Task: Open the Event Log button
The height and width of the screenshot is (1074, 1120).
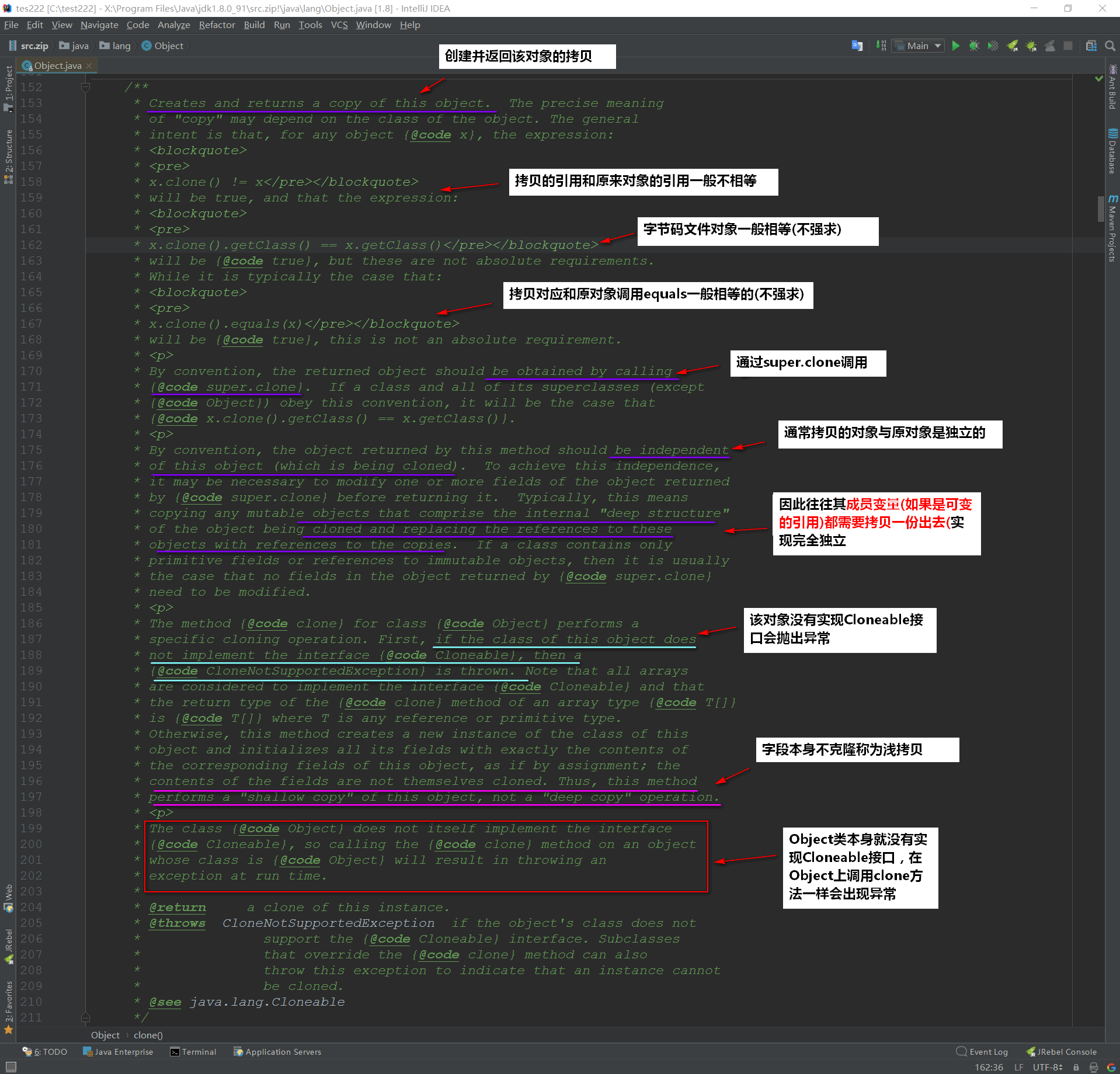Action: (982, 1051)
